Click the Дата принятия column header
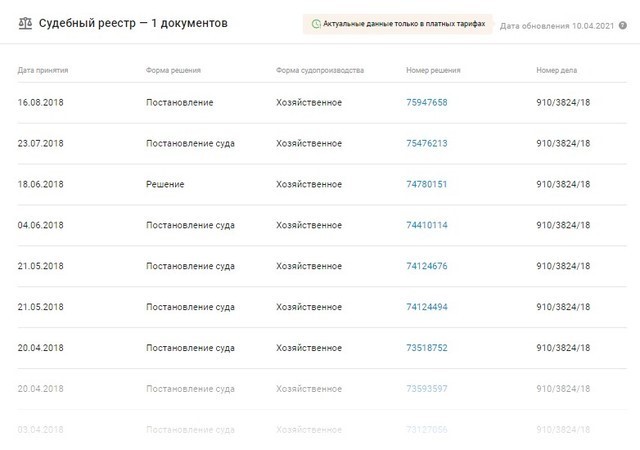This screenshot has height=450, width=640. 43,71
